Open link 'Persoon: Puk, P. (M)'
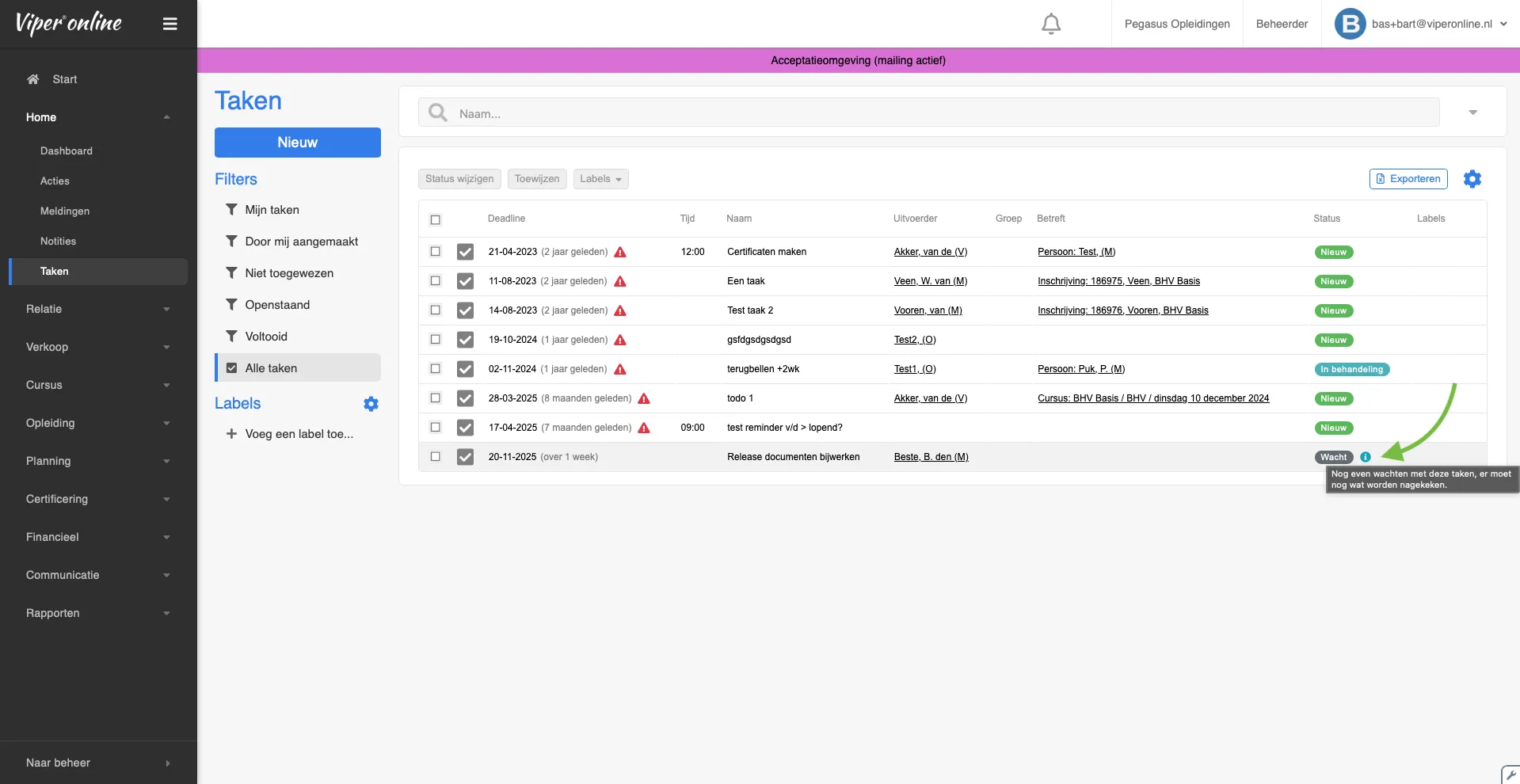The height and width of the screenshot is (784, 1520). click(1080, 369)
